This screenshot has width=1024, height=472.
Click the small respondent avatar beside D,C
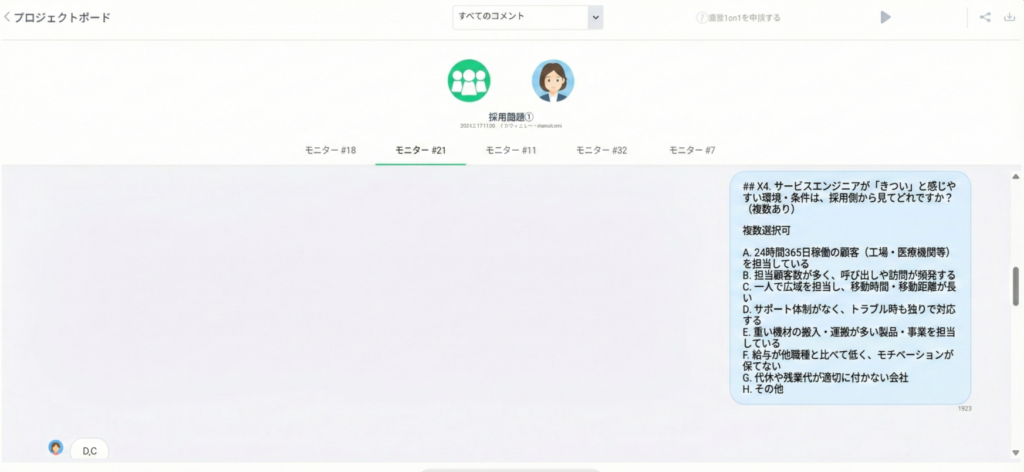56,447
